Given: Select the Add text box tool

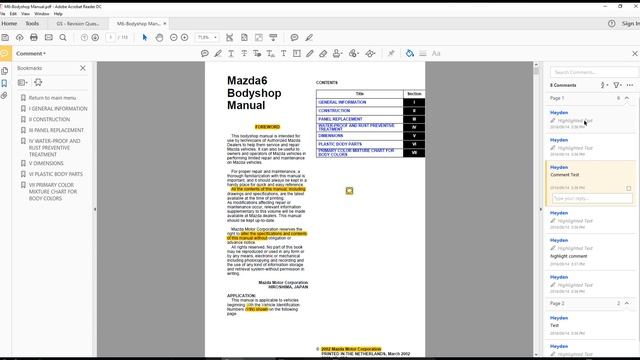Looking at the screenshot, I should tap(297, 53).
